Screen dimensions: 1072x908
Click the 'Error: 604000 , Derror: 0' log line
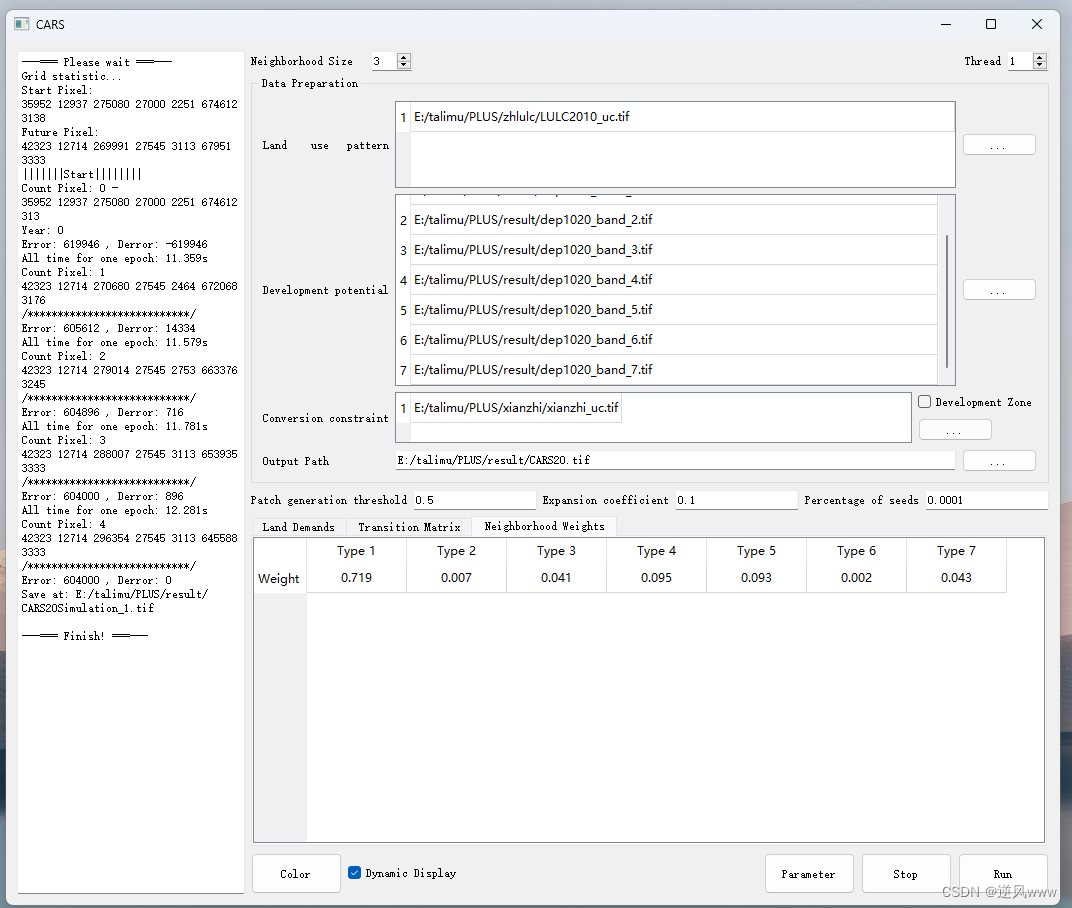point(96,580)
